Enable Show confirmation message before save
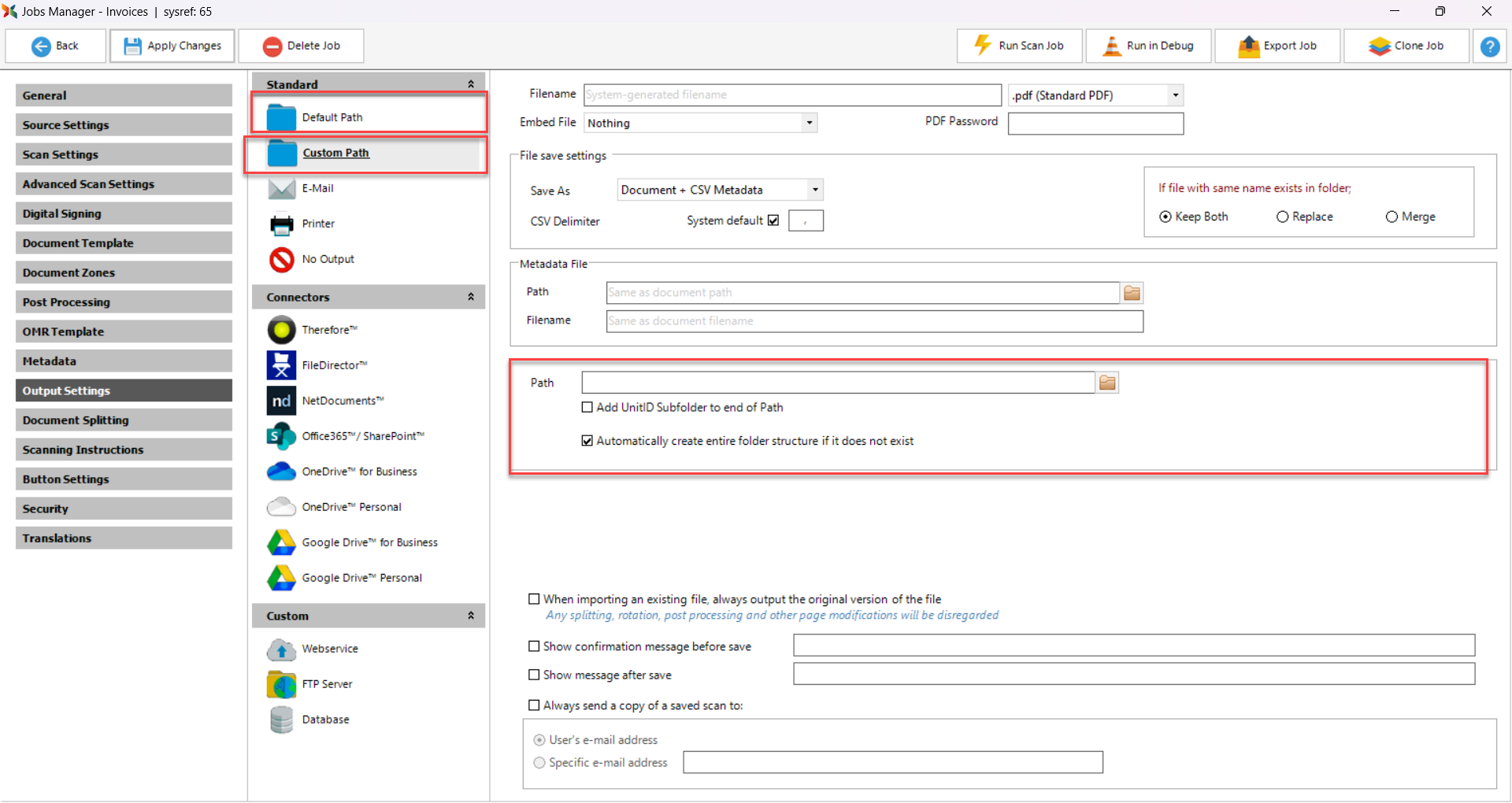 tap(534, 646)
